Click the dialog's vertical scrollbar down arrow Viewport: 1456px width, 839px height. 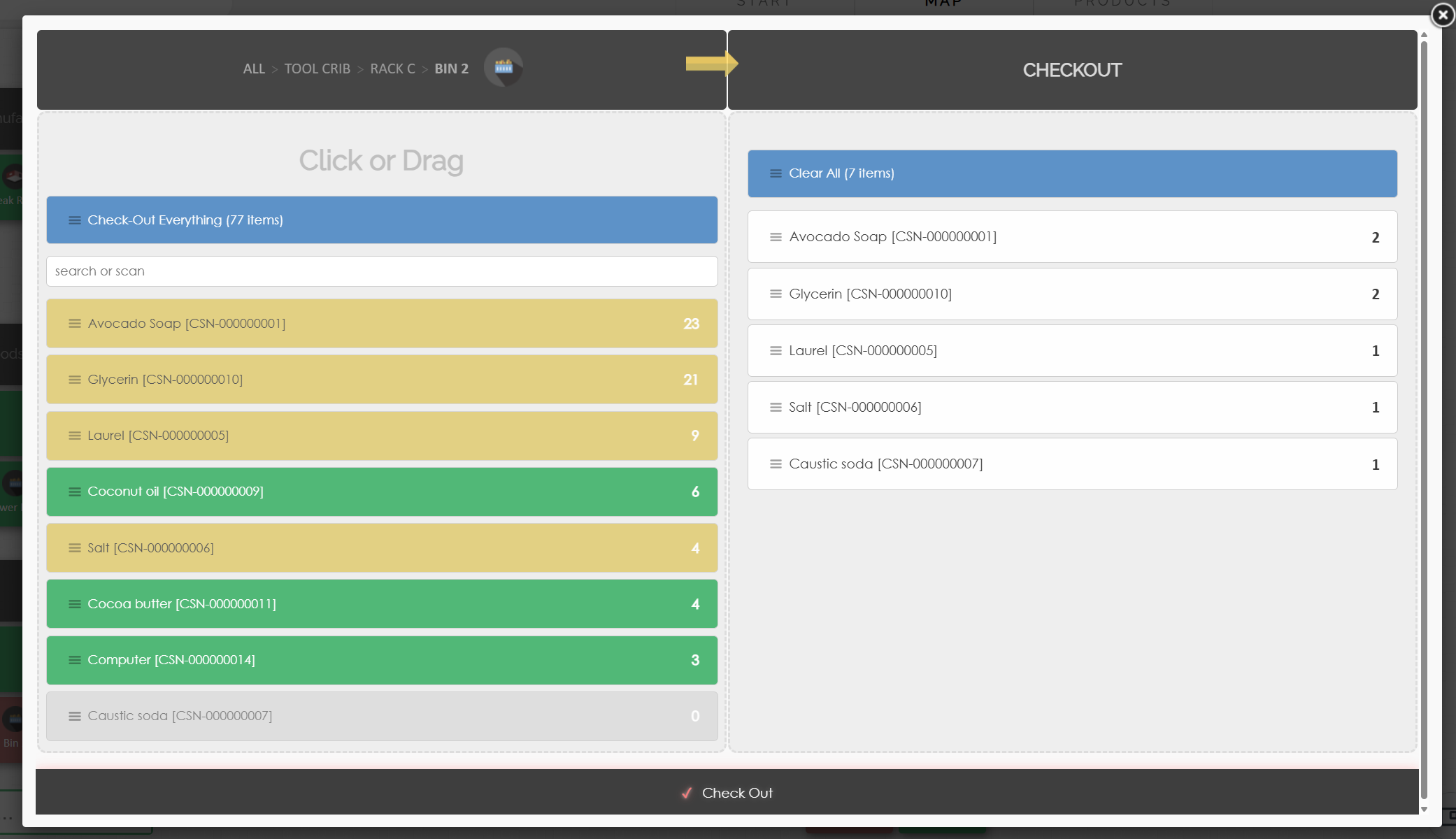click(1424, 809)
